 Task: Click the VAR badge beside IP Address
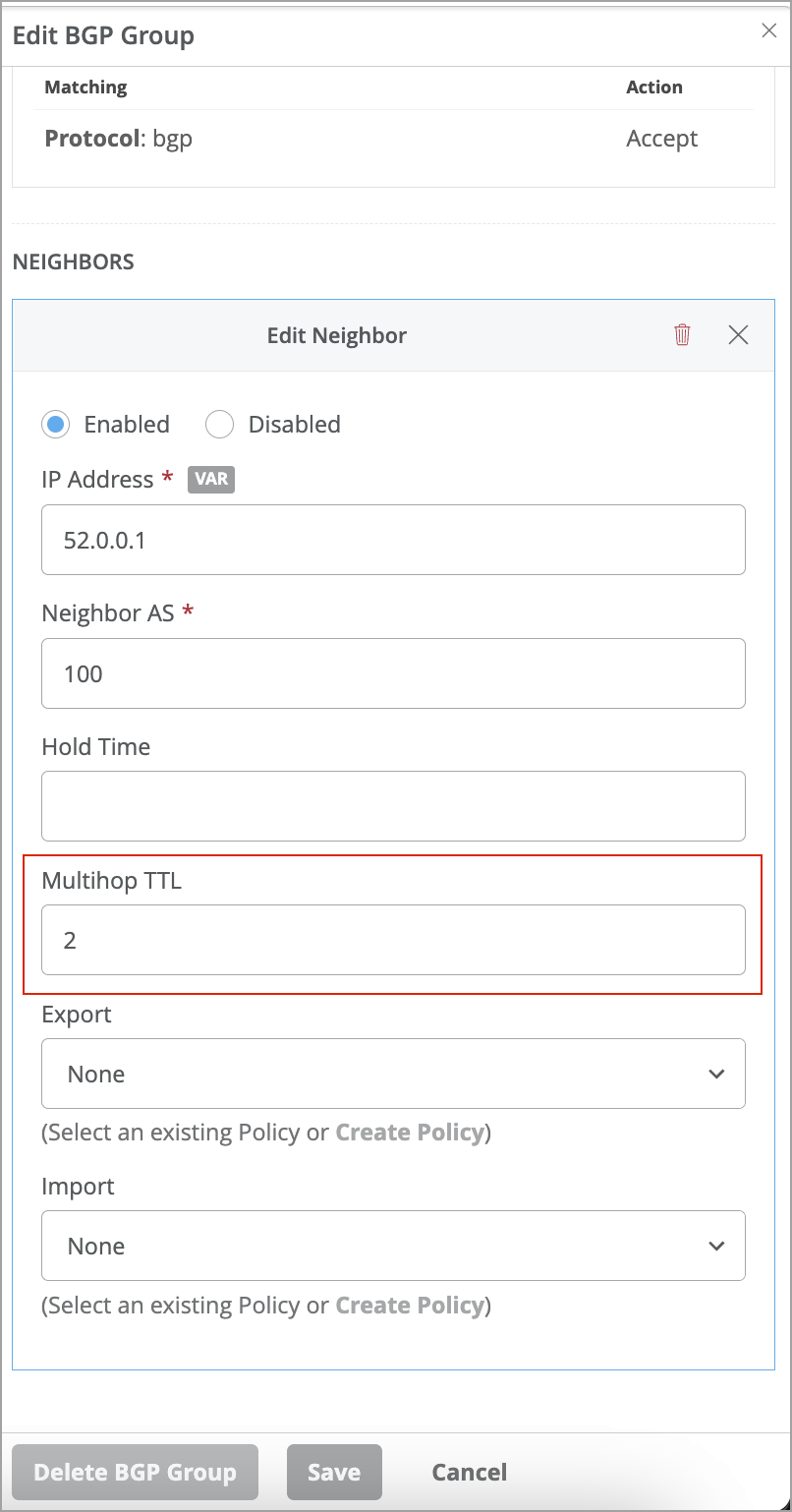[211, 480]
